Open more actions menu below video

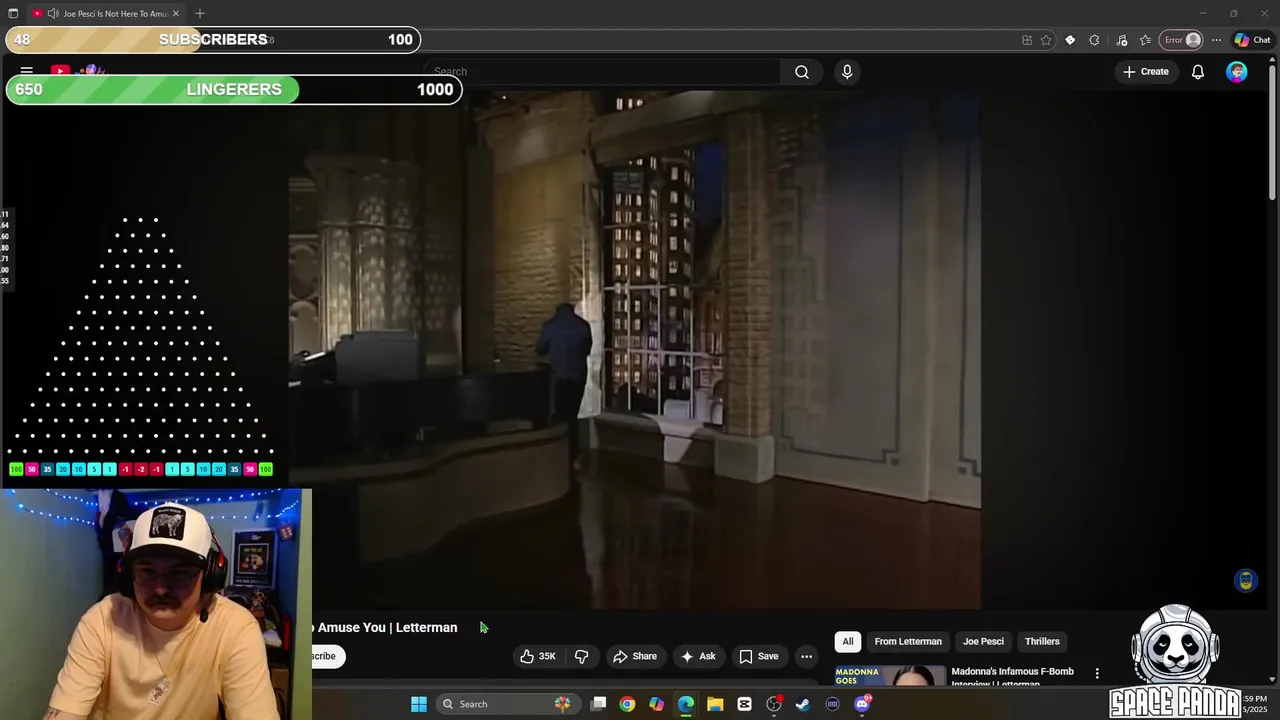tap(806, 656)
